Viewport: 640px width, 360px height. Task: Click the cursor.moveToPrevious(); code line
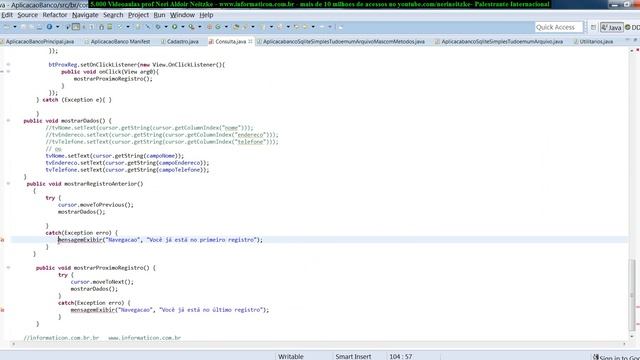click(x=96, y=205)
